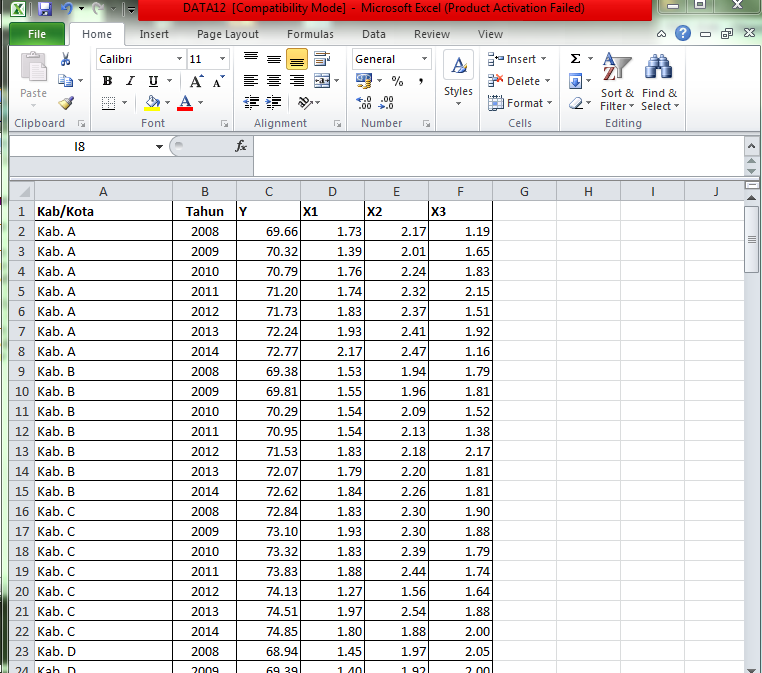This screenshot has width=762, height=673.
Task: Click the Cut scissors icon
Action: point(66,59)
